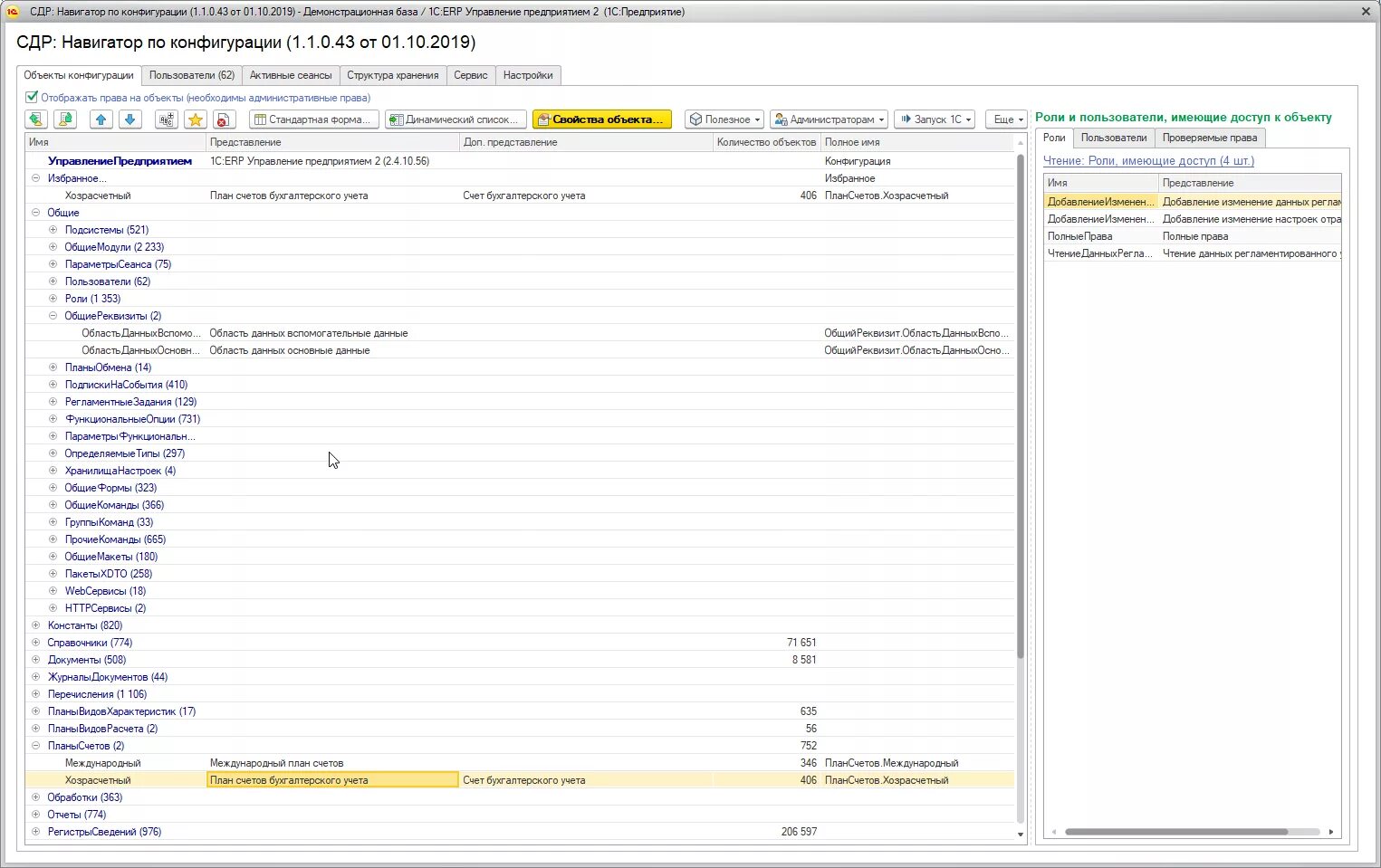Image resolution: width=1381 pixels, height=868 pixels.
Task: Select the 'Объекты конфигурации' tab
Action: click(79, 75)
